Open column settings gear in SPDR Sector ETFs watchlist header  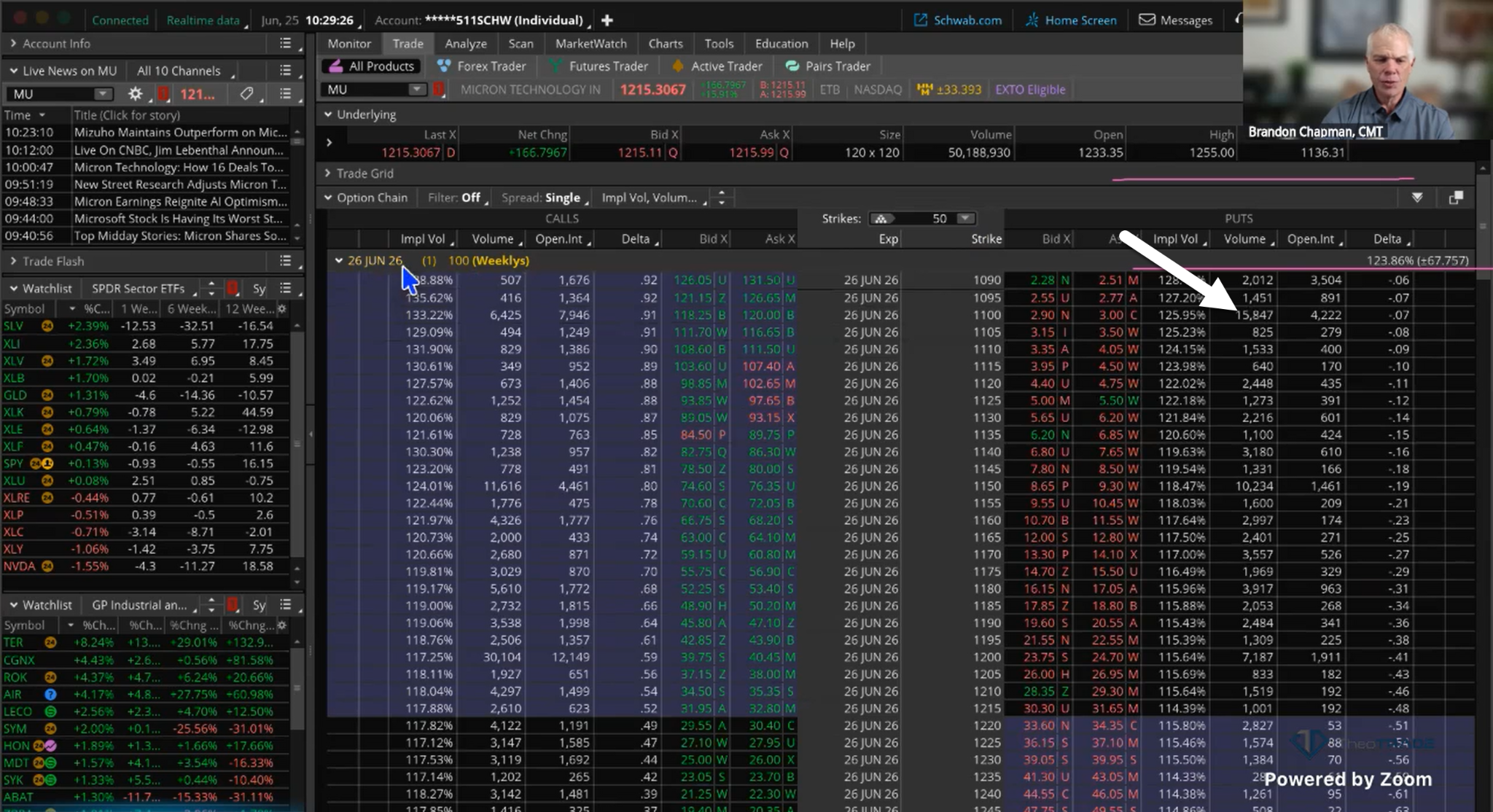(282, 309)
